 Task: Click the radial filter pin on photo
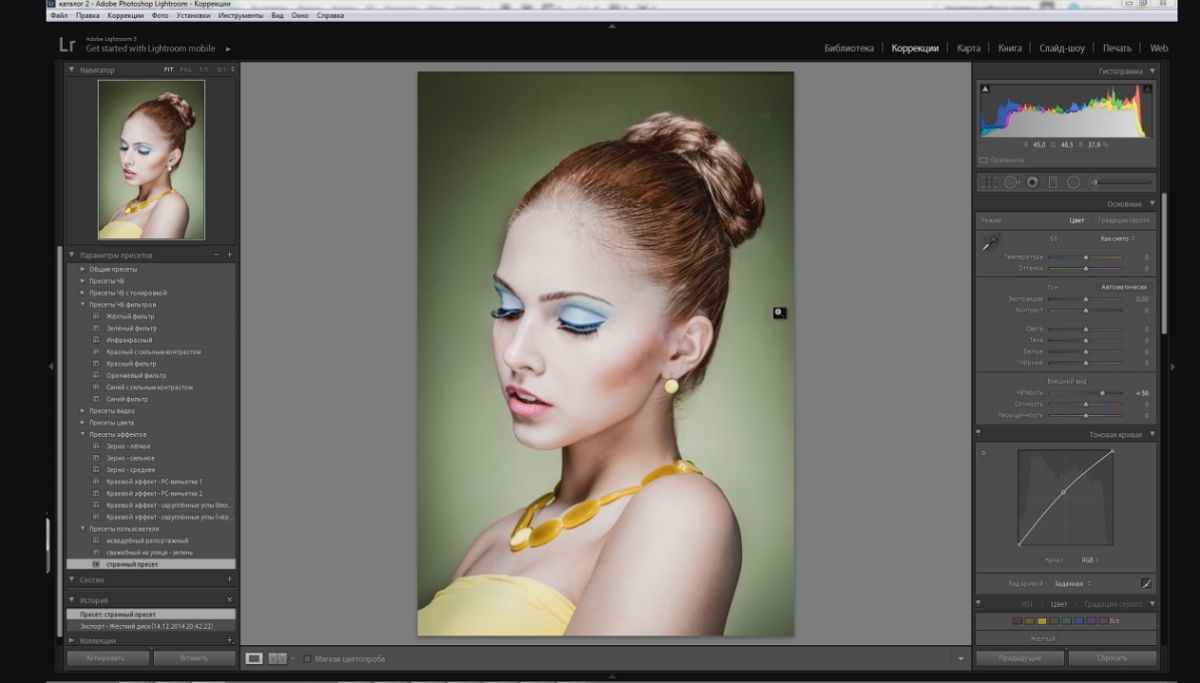point(780,313)
